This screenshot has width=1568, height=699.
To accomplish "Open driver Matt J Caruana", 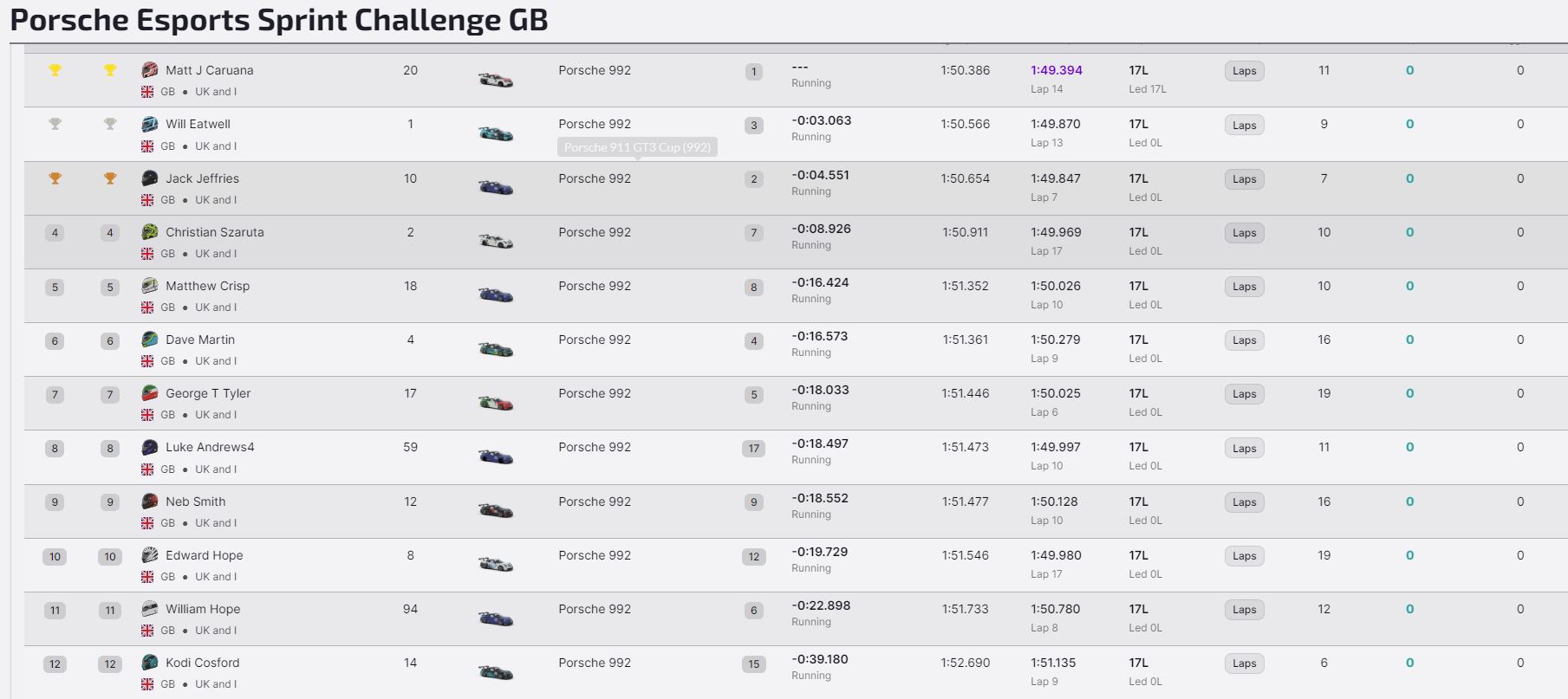I will [x=210, y=70].
